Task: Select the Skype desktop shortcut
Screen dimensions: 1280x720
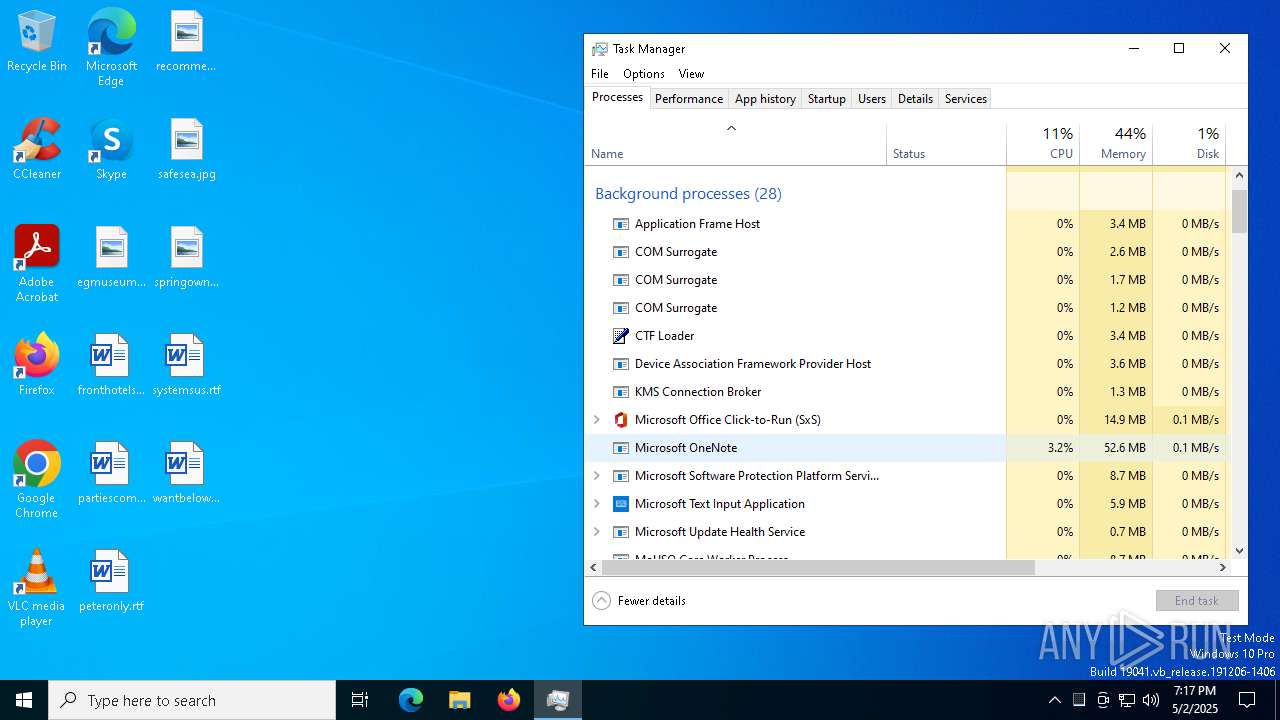Action: (x=111, y=150)
